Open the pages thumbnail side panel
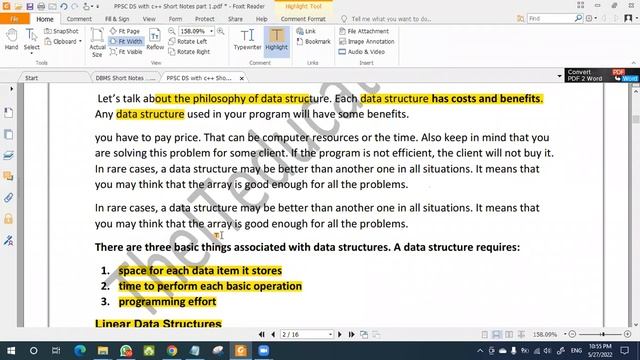 point(8,134)
